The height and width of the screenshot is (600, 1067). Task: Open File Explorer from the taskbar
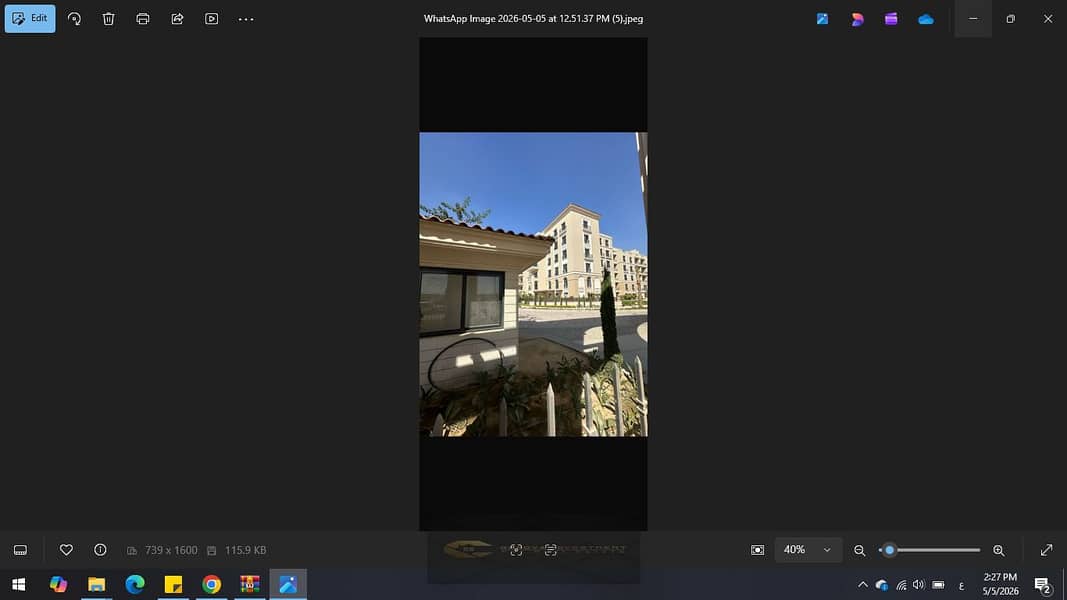(x=97, y=584)
